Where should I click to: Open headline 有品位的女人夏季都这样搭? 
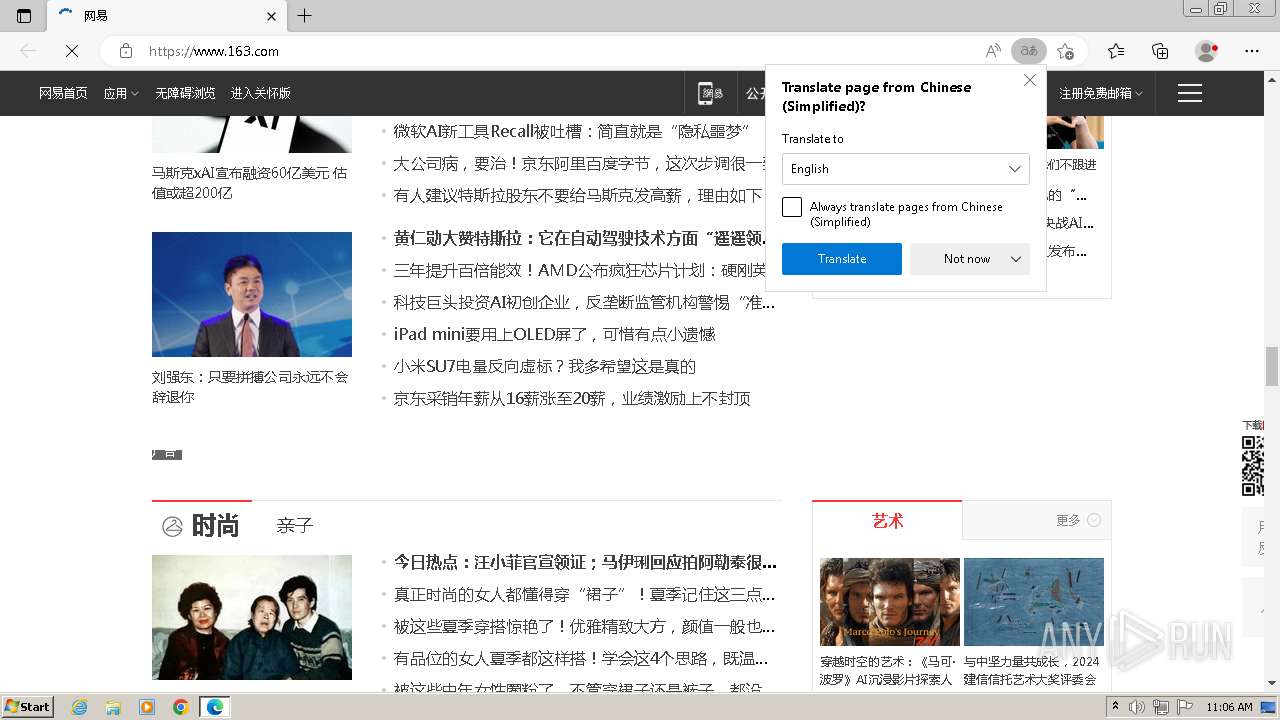582,658
